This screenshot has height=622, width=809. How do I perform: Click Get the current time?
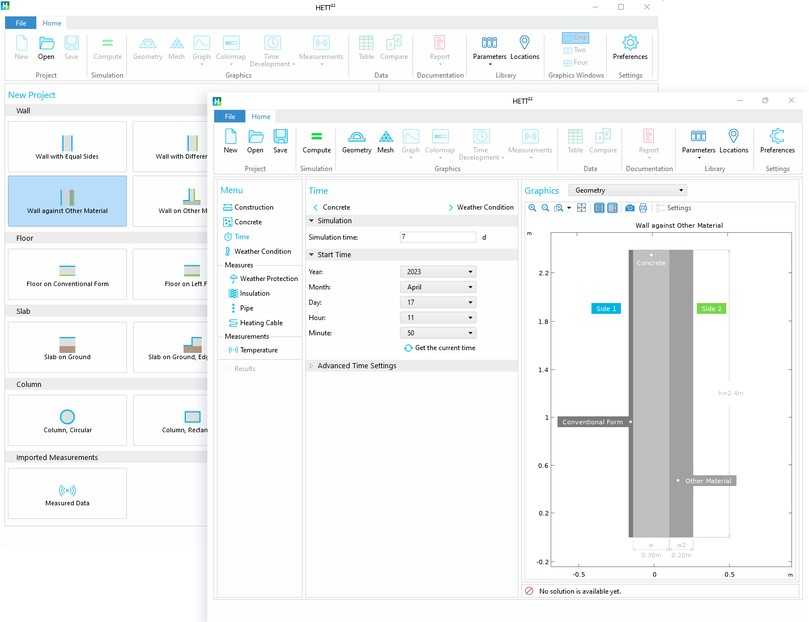point(440,348)
